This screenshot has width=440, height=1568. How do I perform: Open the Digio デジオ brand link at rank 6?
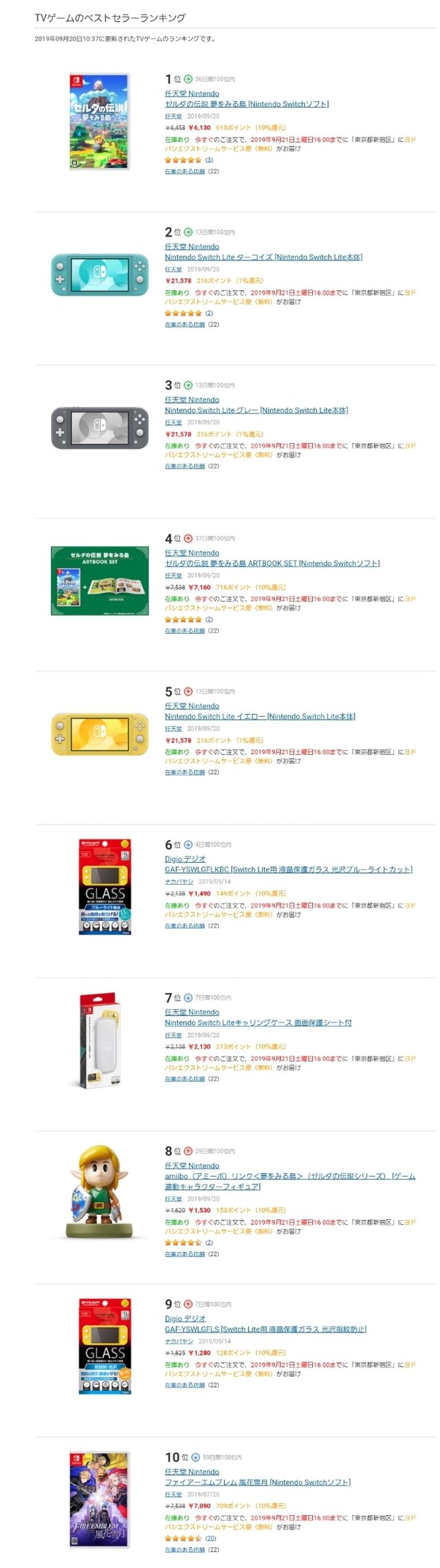click(185, 859)
